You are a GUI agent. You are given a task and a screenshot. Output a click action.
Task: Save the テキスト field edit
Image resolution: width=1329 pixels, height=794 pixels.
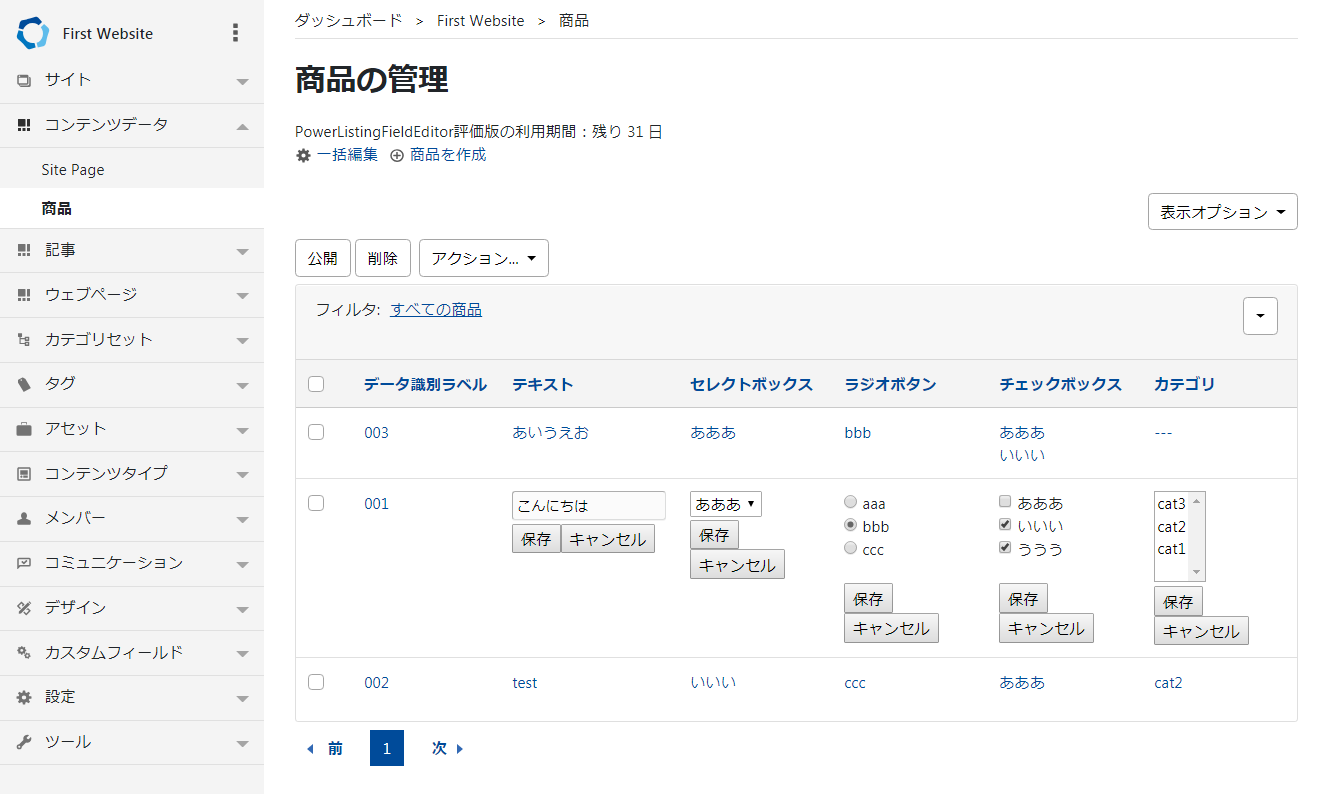coord(536,539)
